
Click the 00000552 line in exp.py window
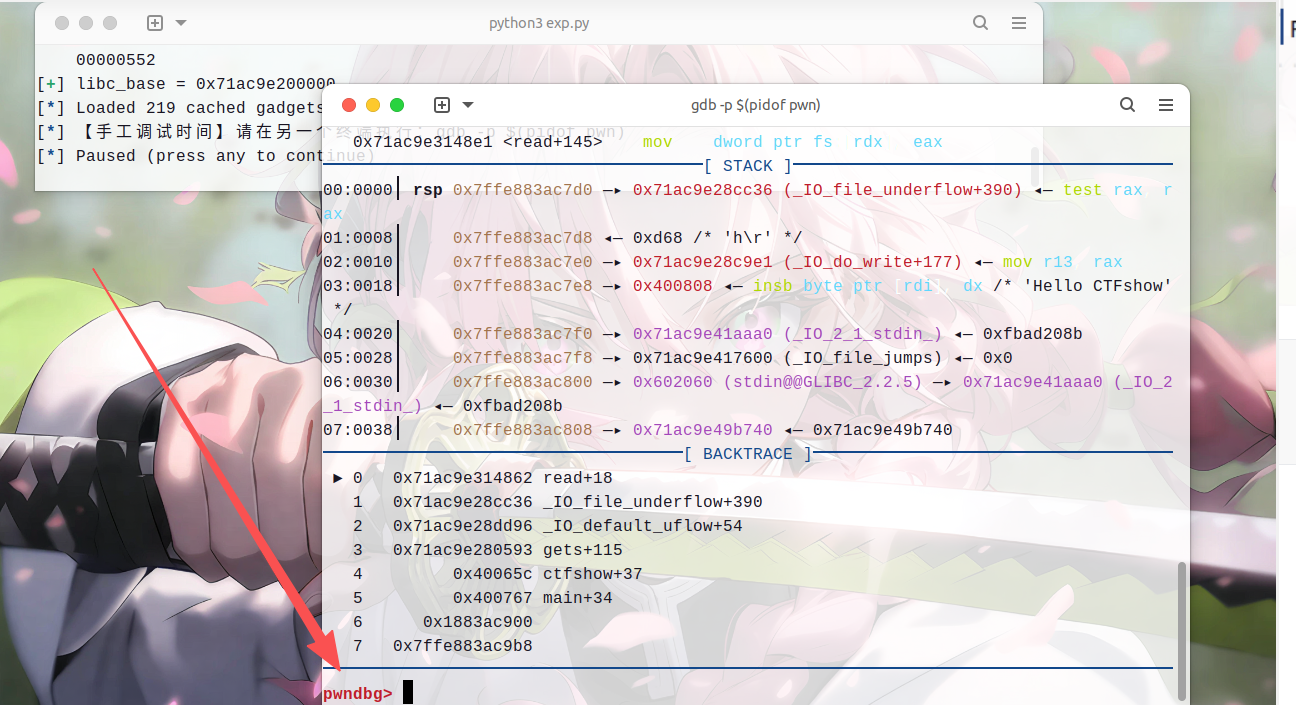[x=116, y=60]
